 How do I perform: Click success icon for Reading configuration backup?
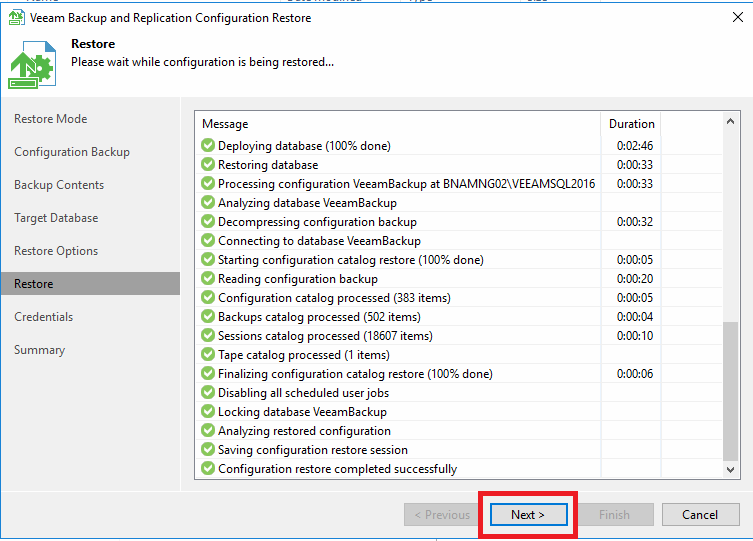point(208,278)
